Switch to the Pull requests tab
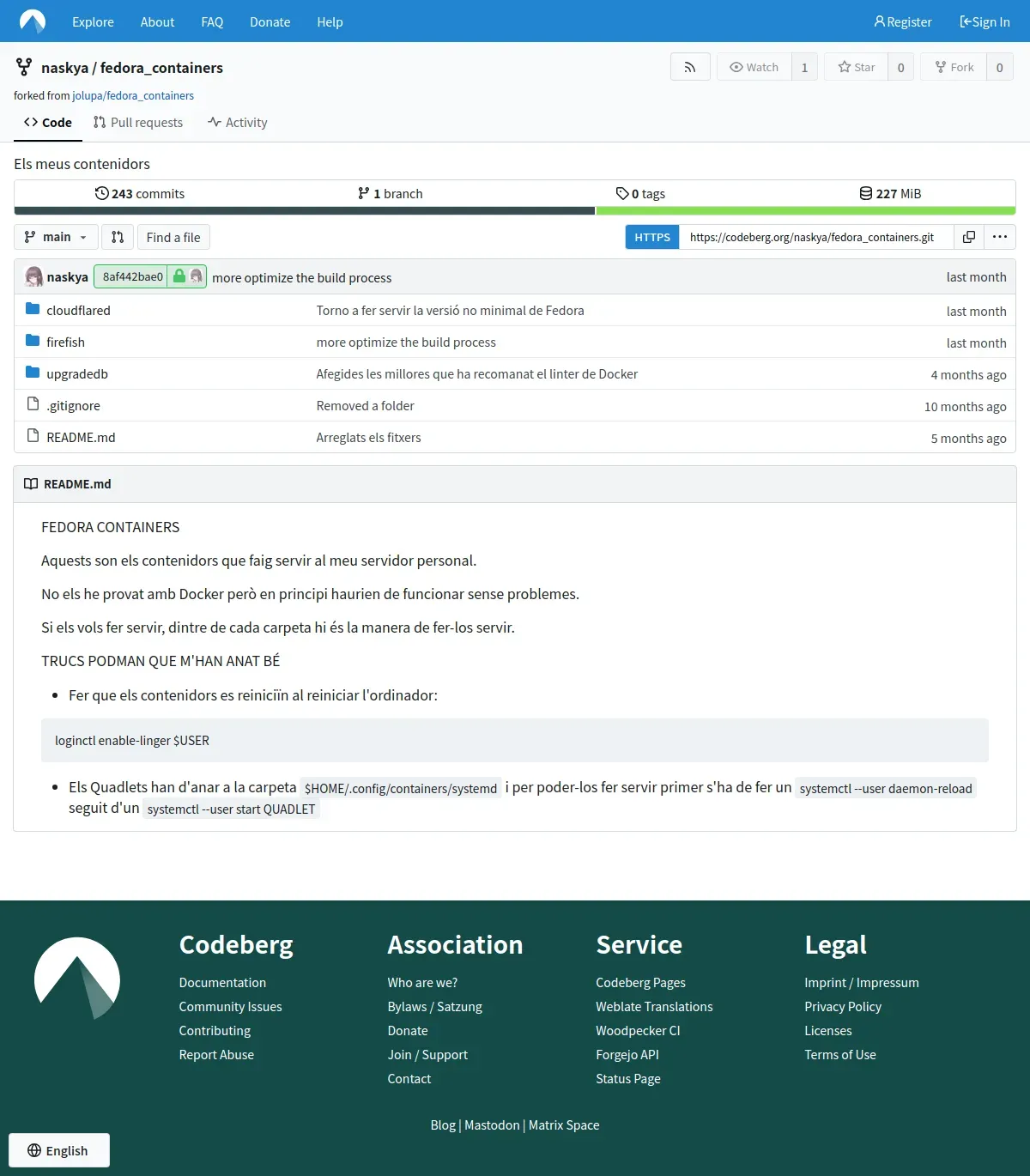Image resolution: width=1030 pixels, height=1176 pixels. pyautogui.click(x=138, y=123)
